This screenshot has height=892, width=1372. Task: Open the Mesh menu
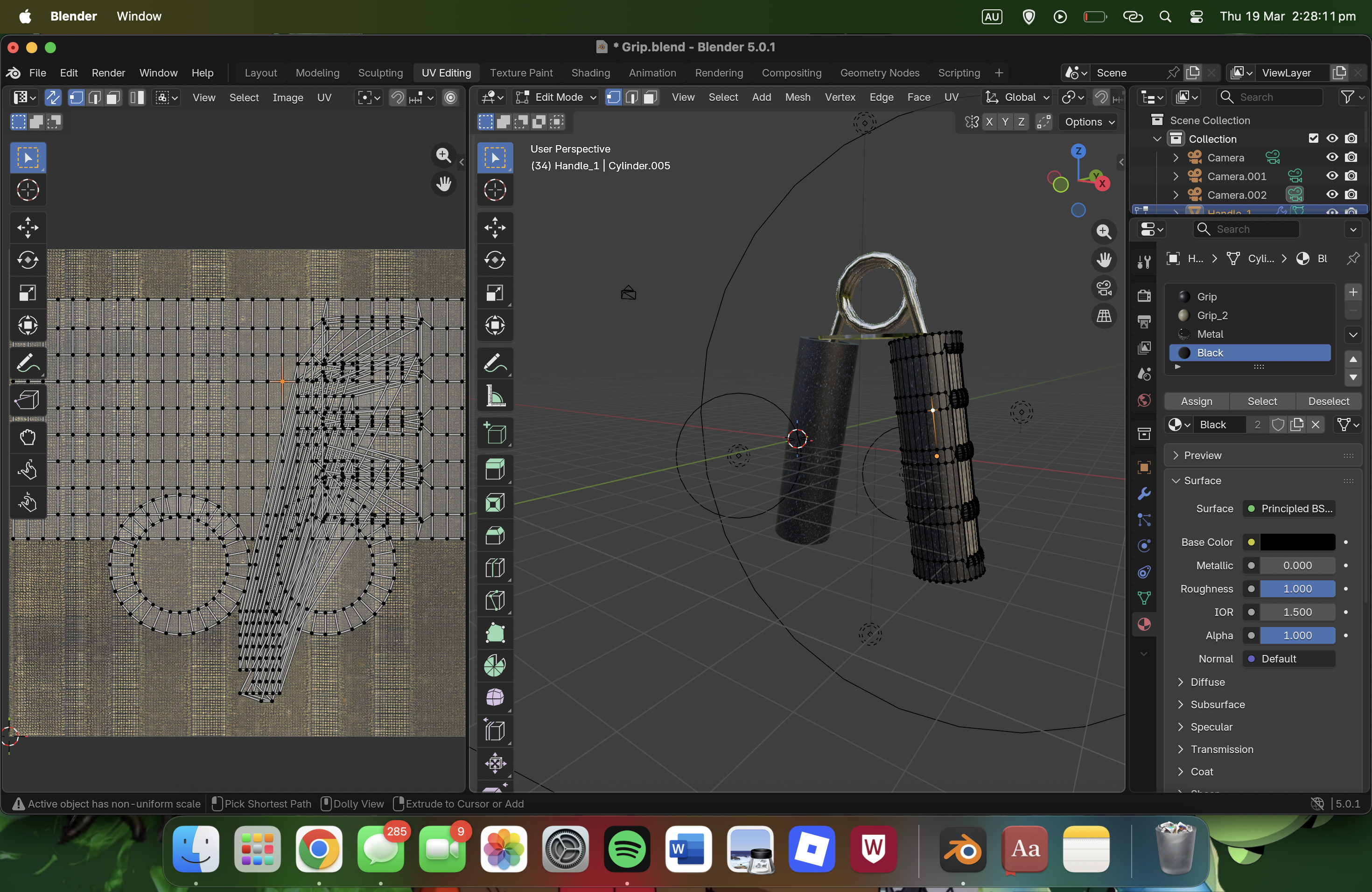click(797, 98)
